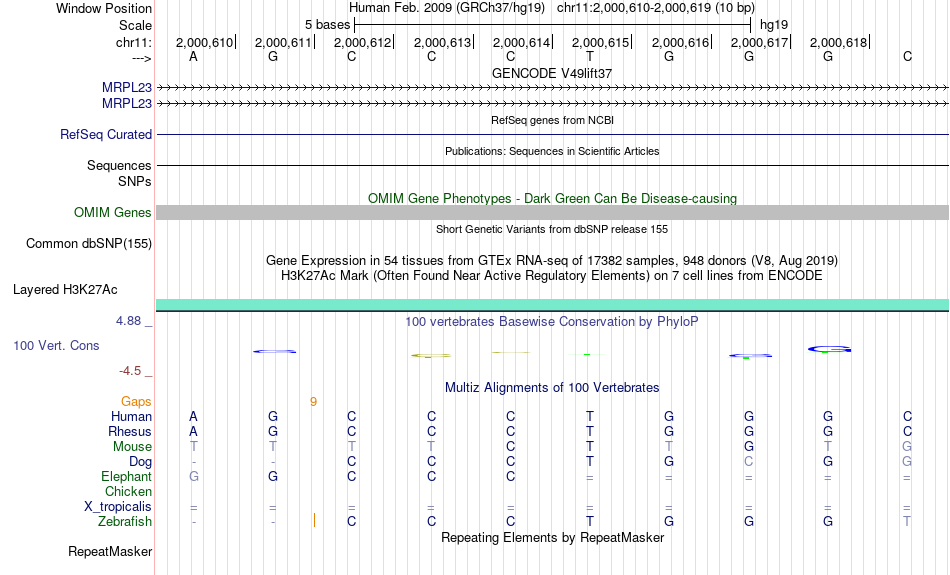Image resolution: width=950 pixels, height=575 pixels.
Task: Click the T base in the reference sequence row
Action: tap(590, 56)
